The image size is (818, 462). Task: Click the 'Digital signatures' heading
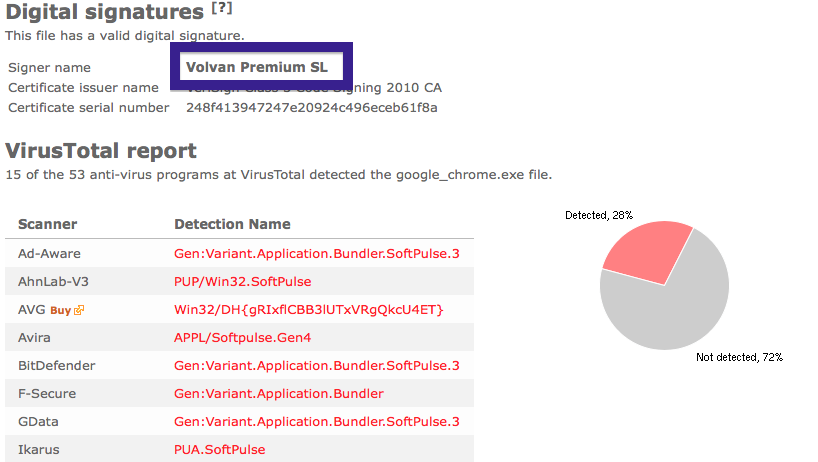coord(104,13)
